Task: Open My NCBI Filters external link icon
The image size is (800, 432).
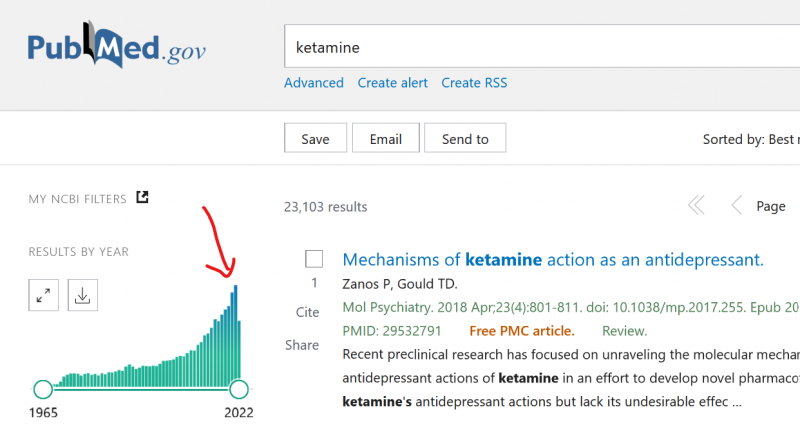Action: tap(142, 198)
